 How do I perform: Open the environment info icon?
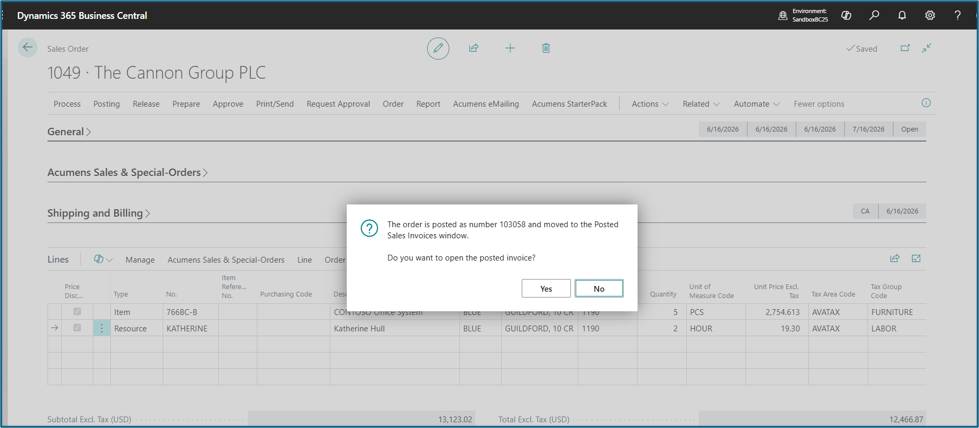pyautogui.click(x=782, y=16)
